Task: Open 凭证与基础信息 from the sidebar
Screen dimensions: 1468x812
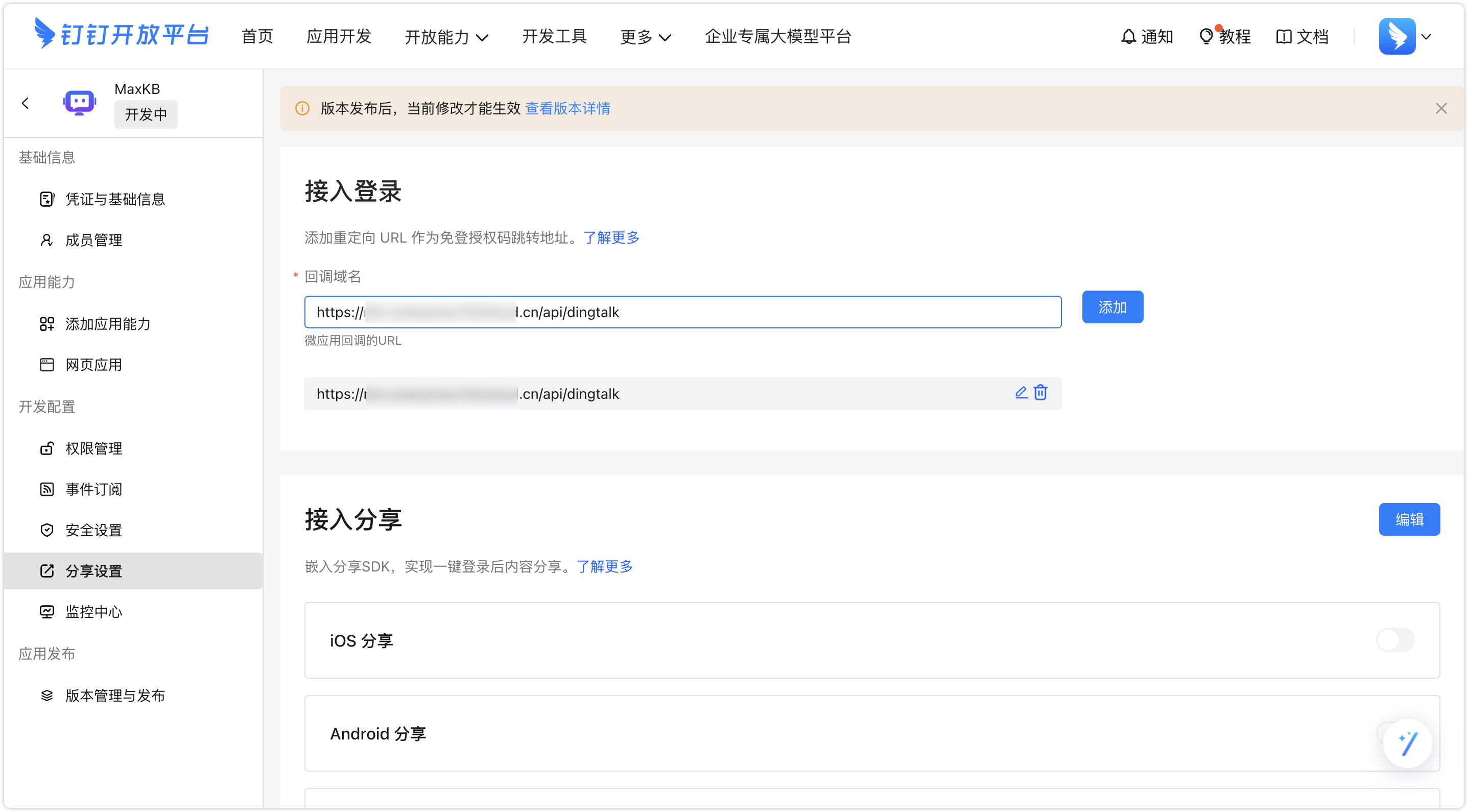Action: point(114,199)
